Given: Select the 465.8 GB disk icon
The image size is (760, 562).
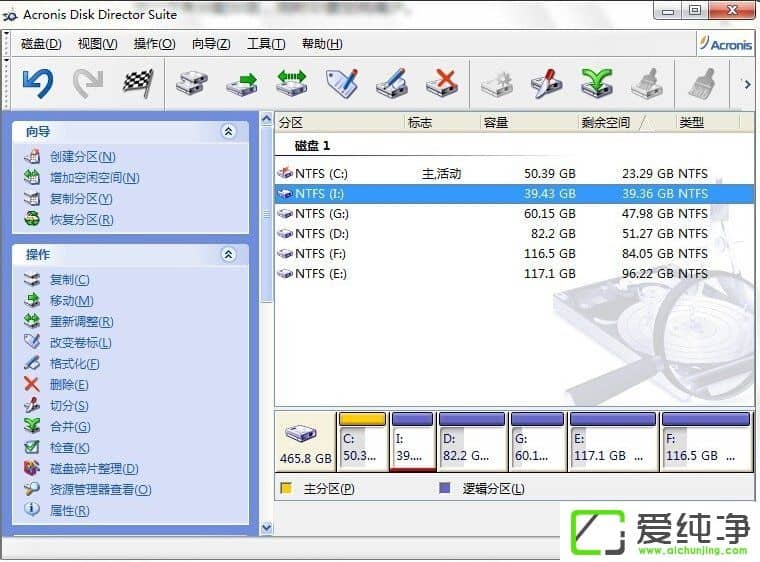Looking at the screenshot, I should [x=305, y=442].
